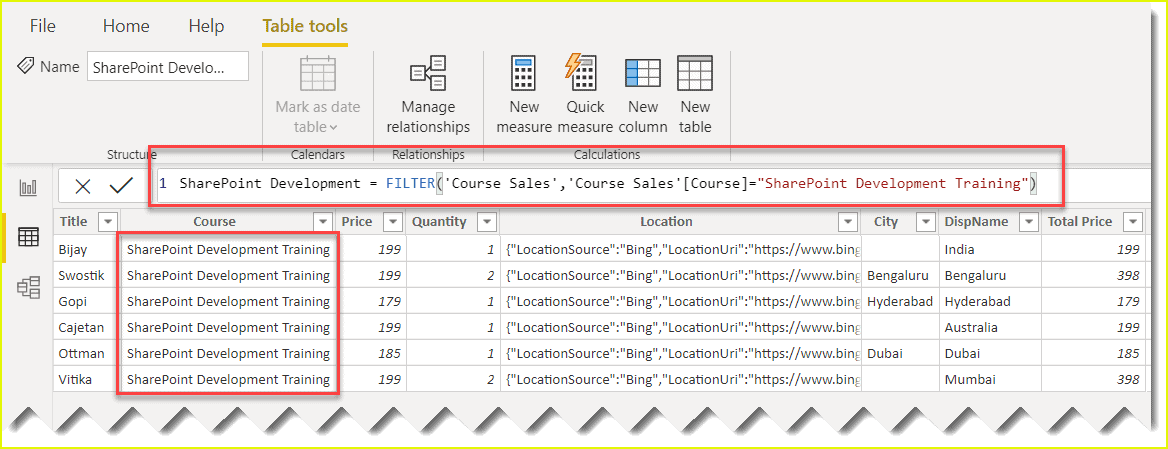Open the Quantity column filter dropdown
Image resolution: width=1168 pixels, height=449 pixels.
(486, 222)
